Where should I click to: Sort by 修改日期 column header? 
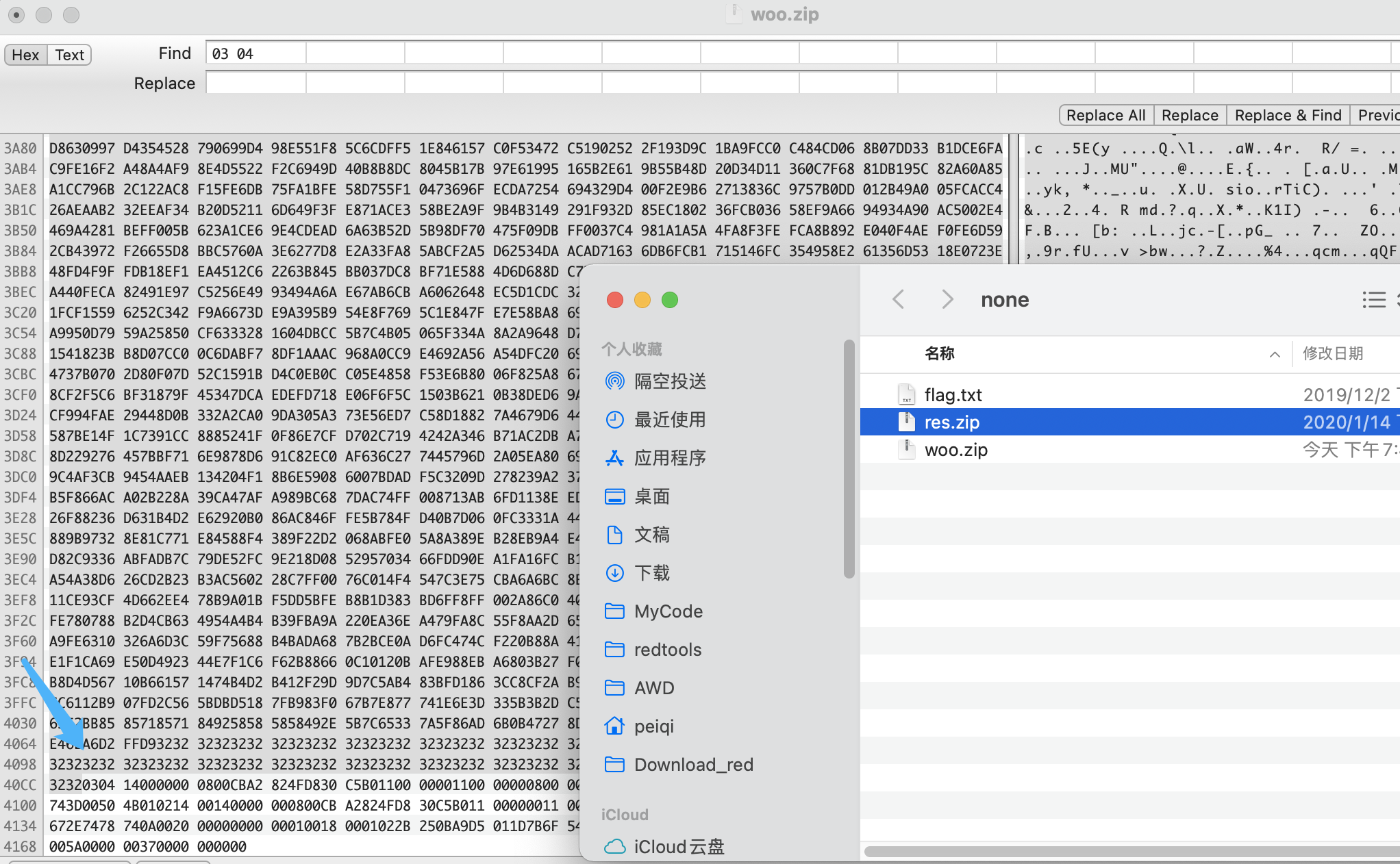pyautogui.click(x=1333, y=353)
